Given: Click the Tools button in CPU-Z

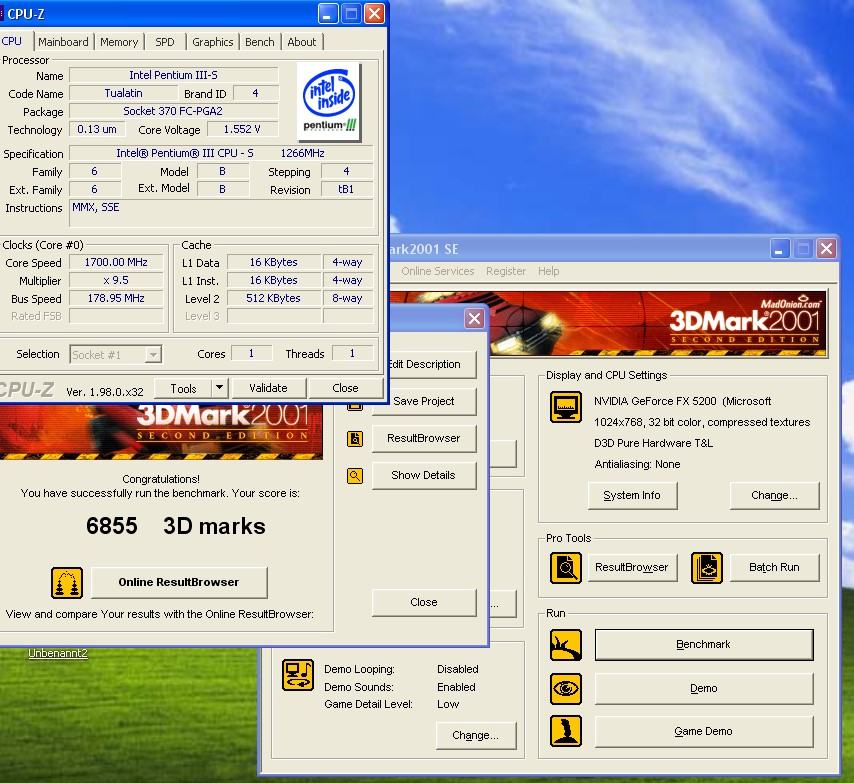Looking at the screenshot, I should click(183, 388).
